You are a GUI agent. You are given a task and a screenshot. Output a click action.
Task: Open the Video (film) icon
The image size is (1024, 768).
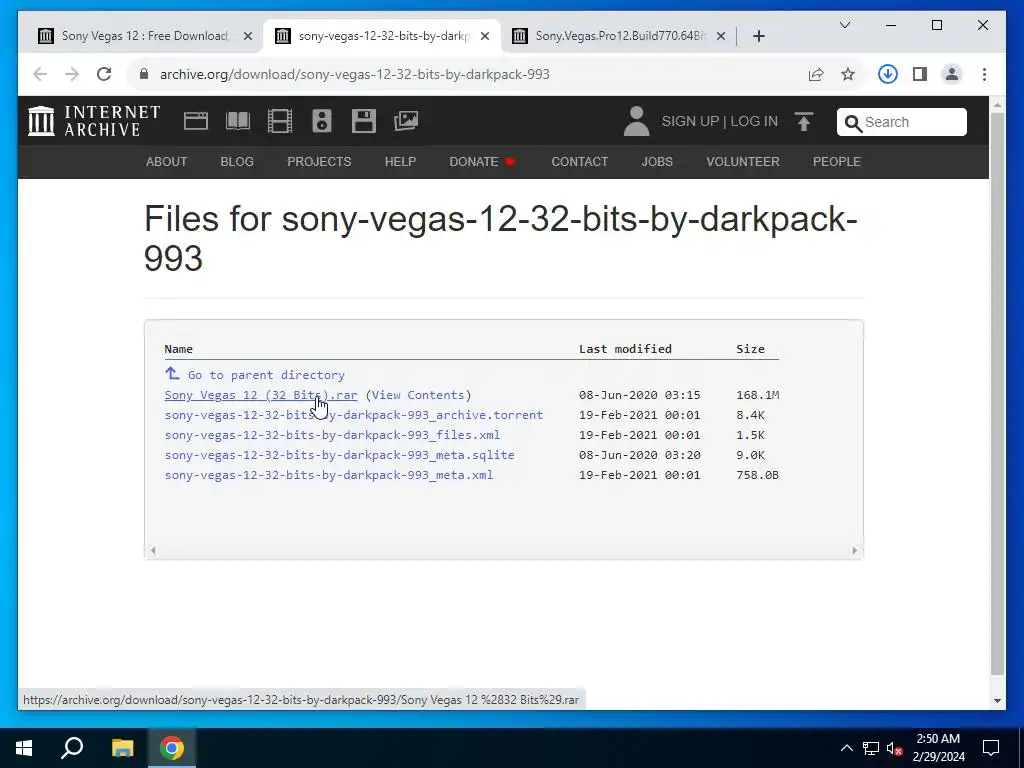click(x=280, y=121)
